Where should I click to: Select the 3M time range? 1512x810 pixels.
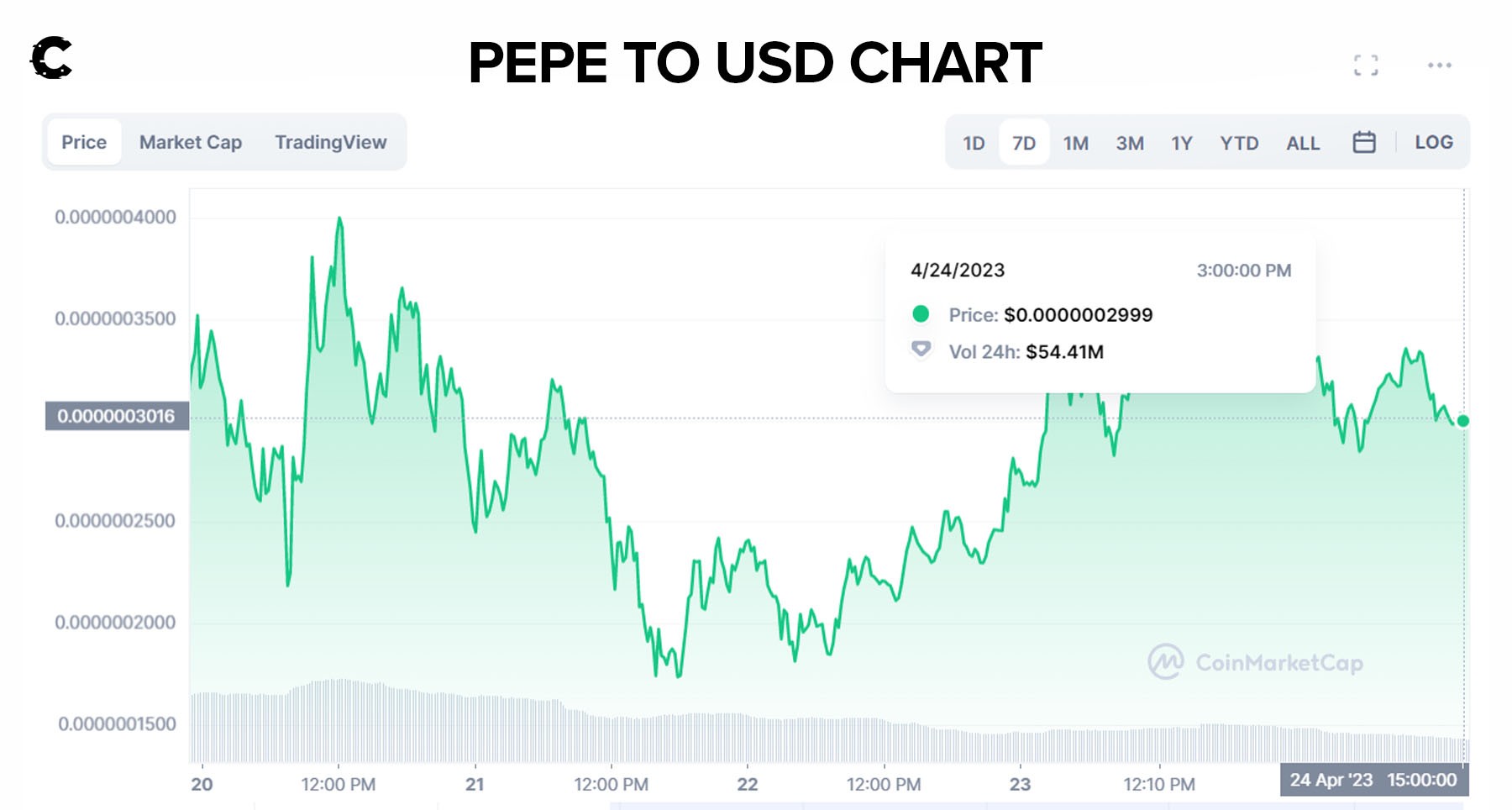(1130, 144)
